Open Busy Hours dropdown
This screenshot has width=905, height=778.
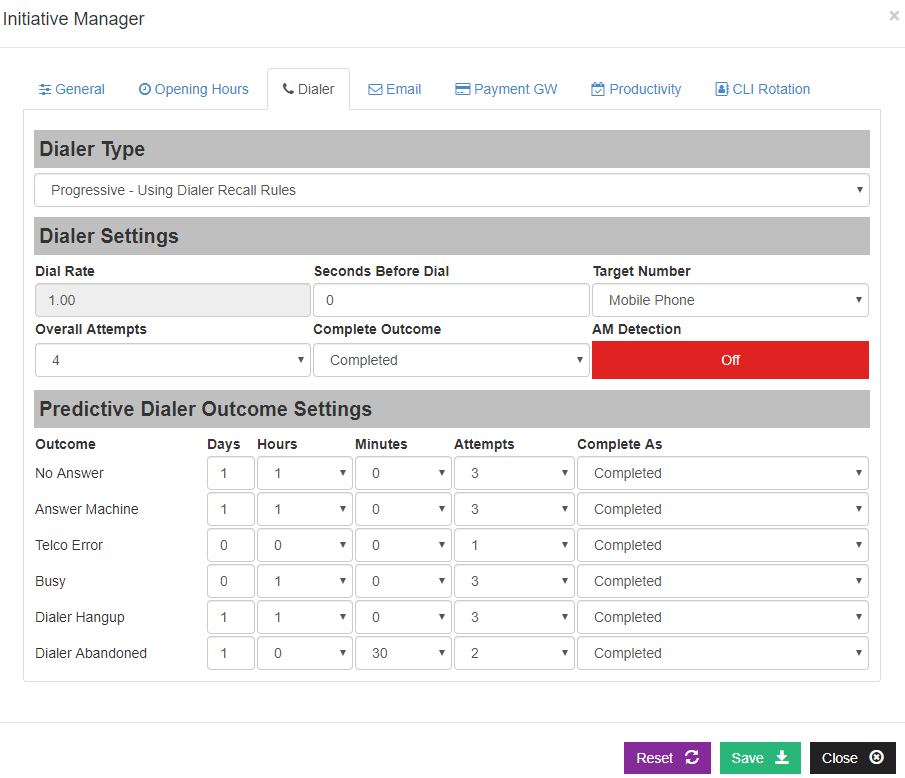tap(305, 581)
